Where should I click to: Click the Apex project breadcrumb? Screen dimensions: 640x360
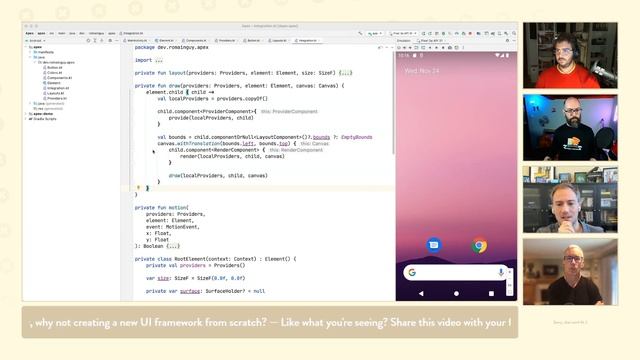(29, 33)
